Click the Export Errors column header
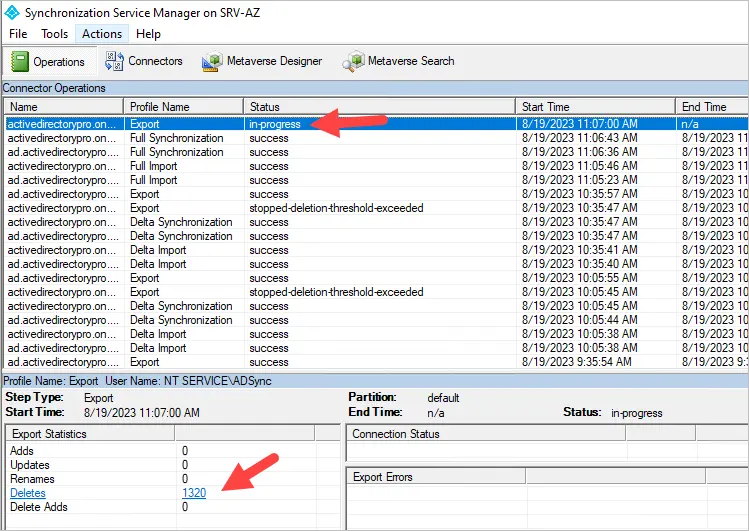The image size is (749, 531). point(436,477)
